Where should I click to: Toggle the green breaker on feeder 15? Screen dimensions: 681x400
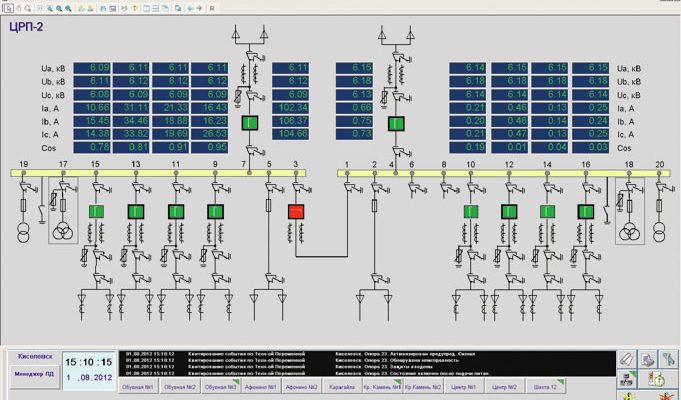tap(96, 211)
